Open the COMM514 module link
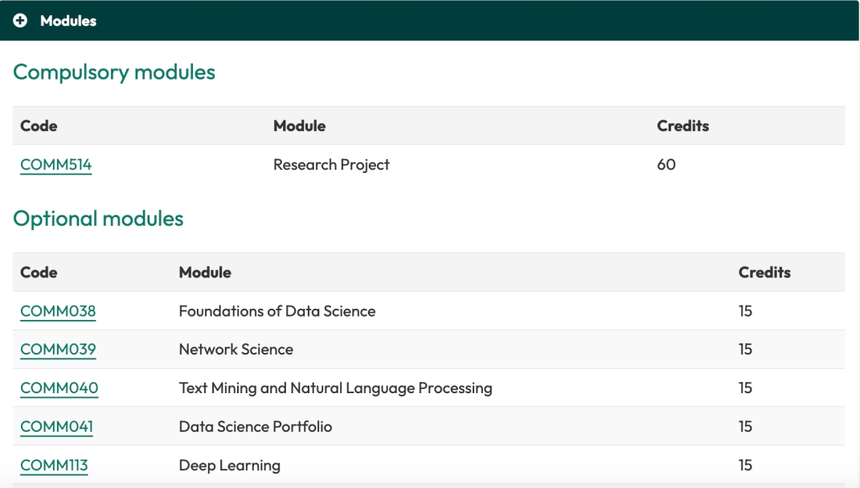Screen dimensions: 860x488 pyautogui.click(x=56, y=165)
